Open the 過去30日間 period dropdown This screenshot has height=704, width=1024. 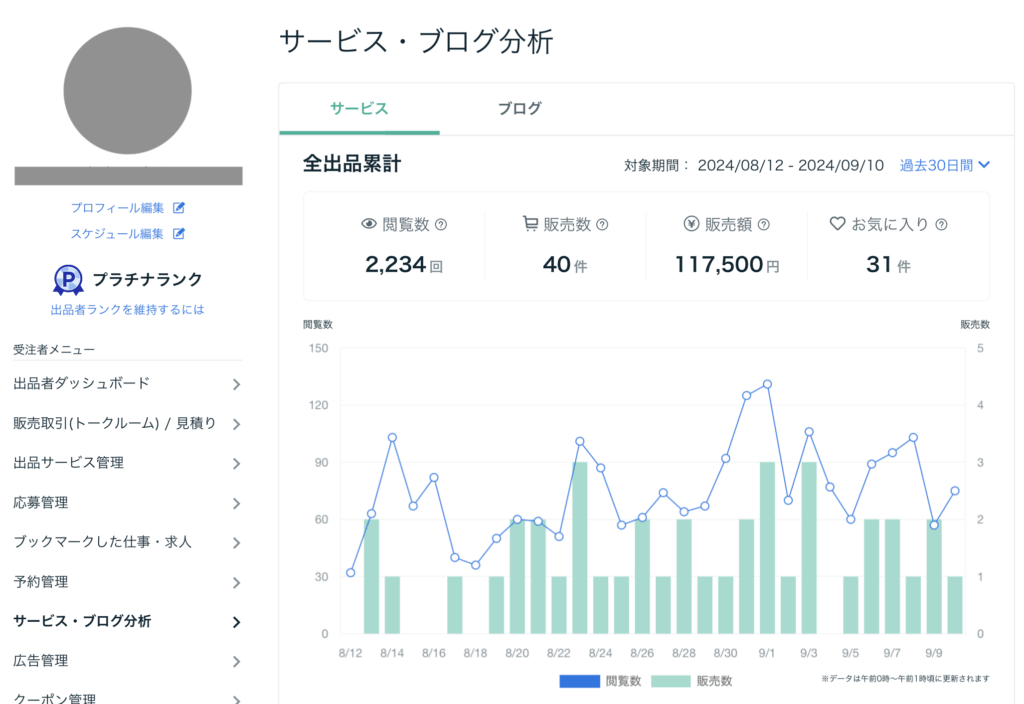click(x=944, y=165)
